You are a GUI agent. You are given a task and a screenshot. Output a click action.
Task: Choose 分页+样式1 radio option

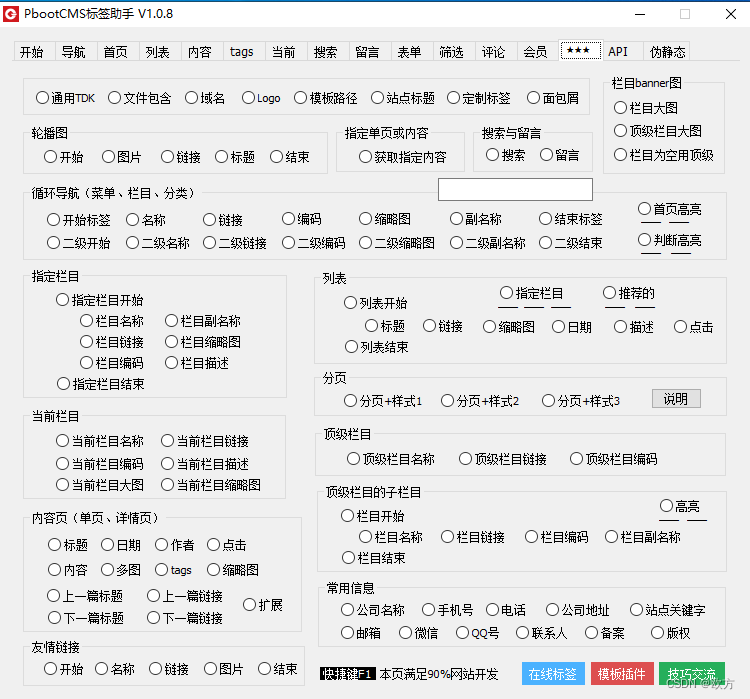(x=383, y=401)
